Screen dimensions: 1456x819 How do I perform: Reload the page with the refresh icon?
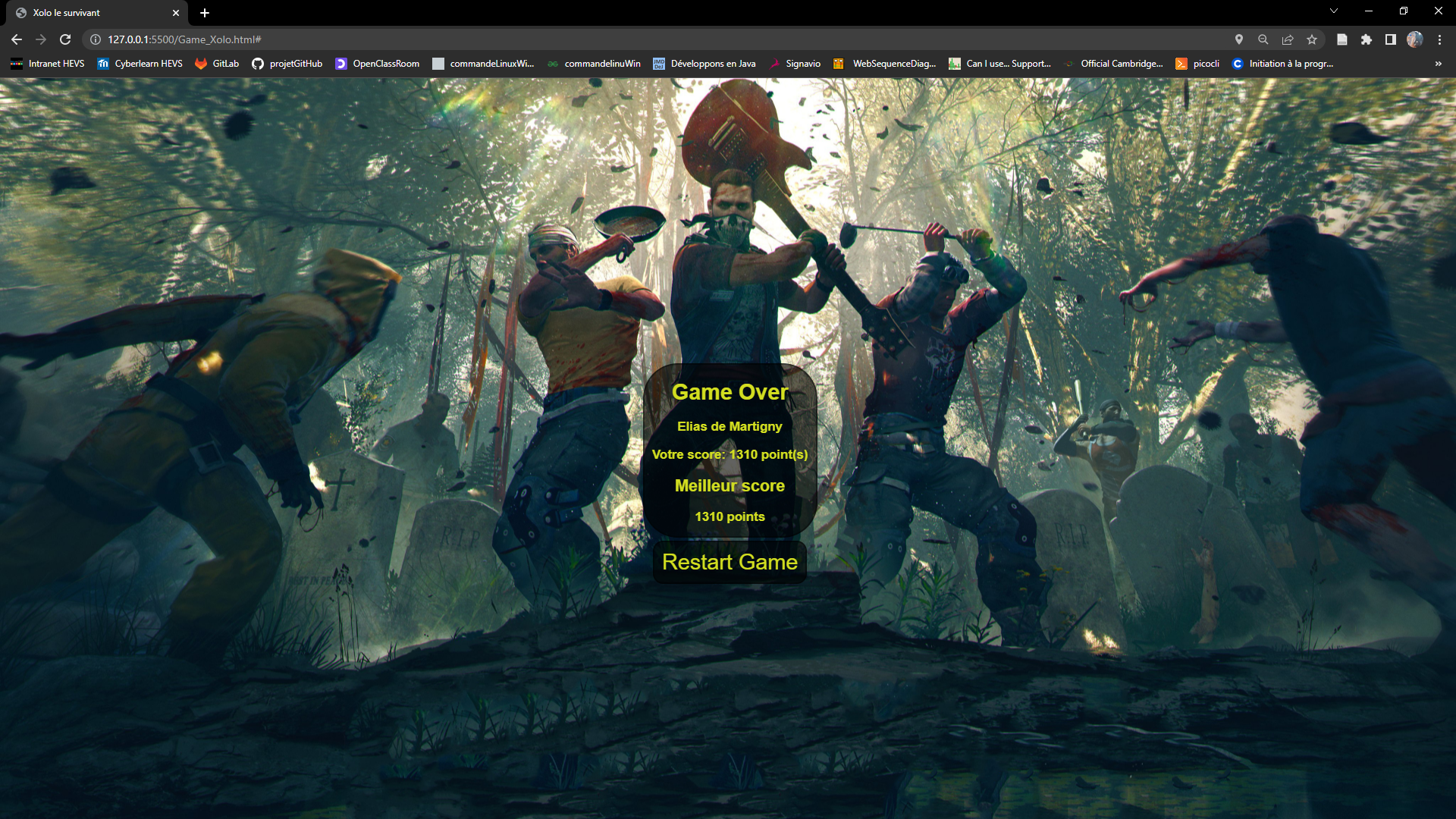click(65, 39)
